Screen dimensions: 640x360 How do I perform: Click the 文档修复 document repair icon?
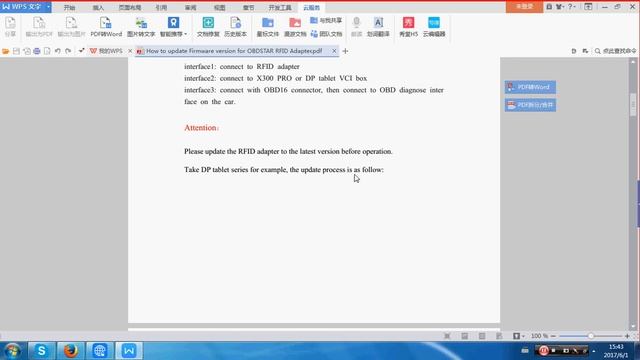point(208,27)
